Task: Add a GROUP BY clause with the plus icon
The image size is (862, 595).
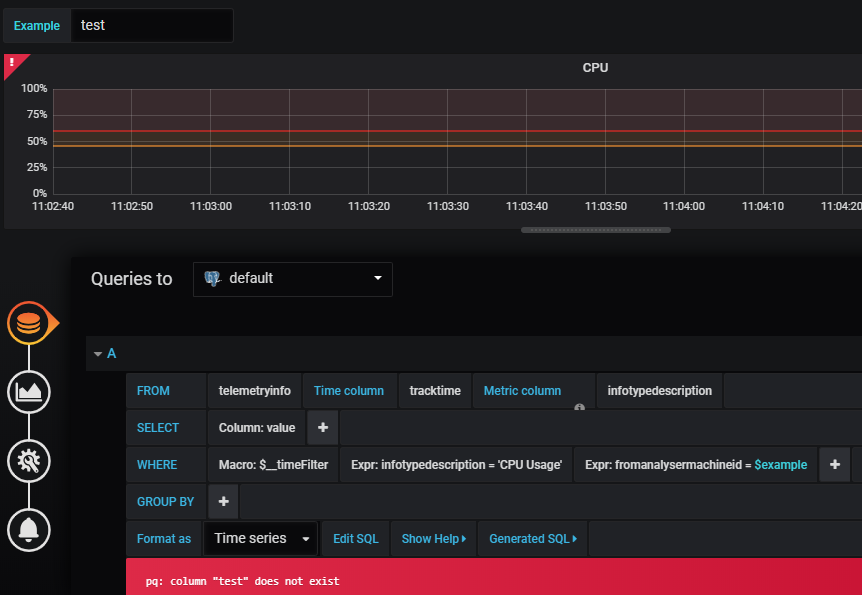Action: click(222, 501)
